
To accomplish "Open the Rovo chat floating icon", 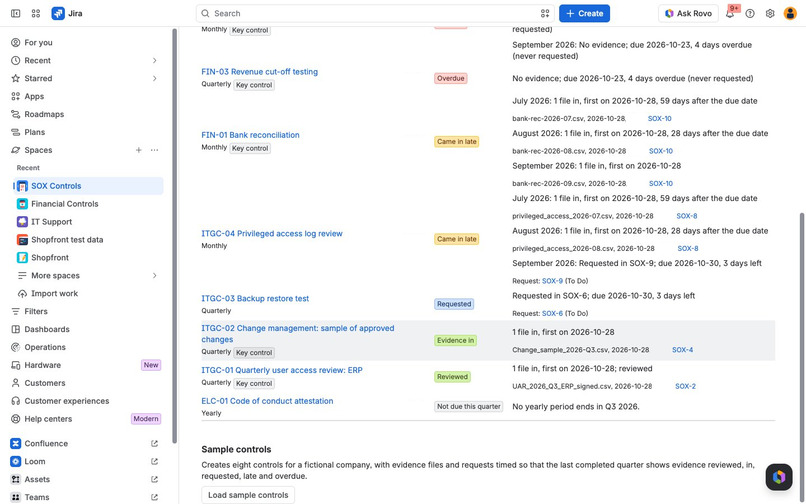I will click(x=779, y=477).
